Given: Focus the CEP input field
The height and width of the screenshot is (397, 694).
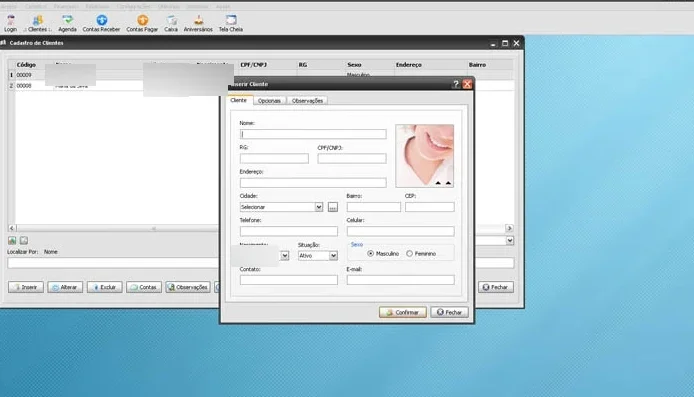Looking at the screenshot, I should 429,207.
